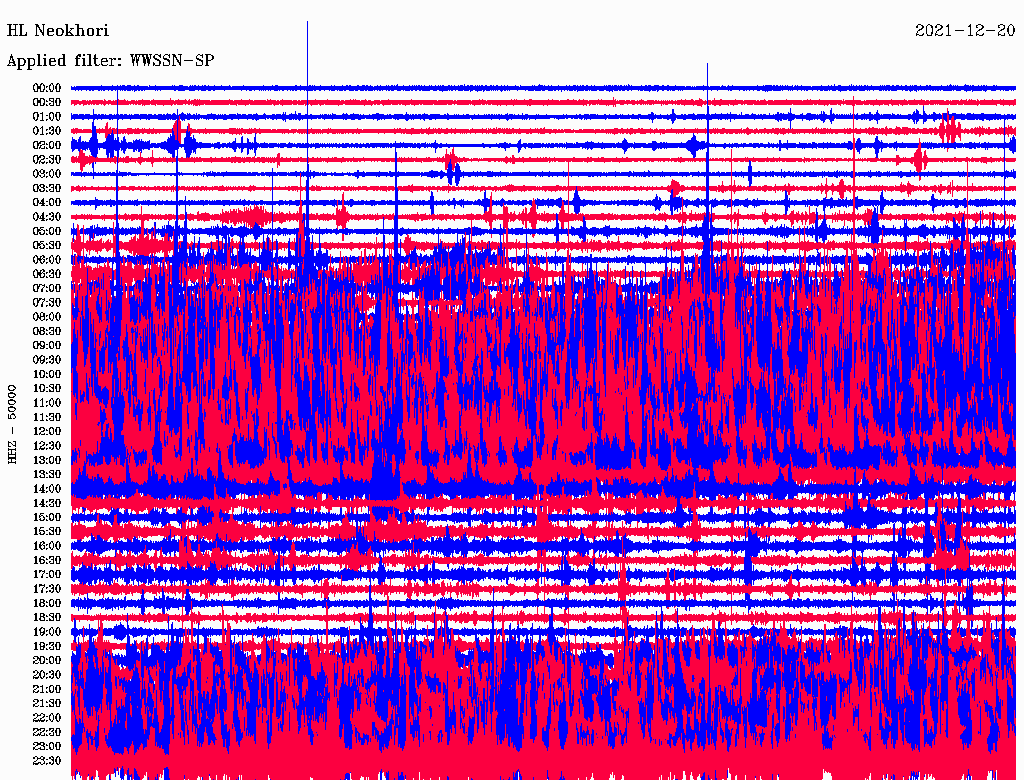1024x780 pixels.
Task: Click the '00:00' time label
Action: click(x=47, y=88)
